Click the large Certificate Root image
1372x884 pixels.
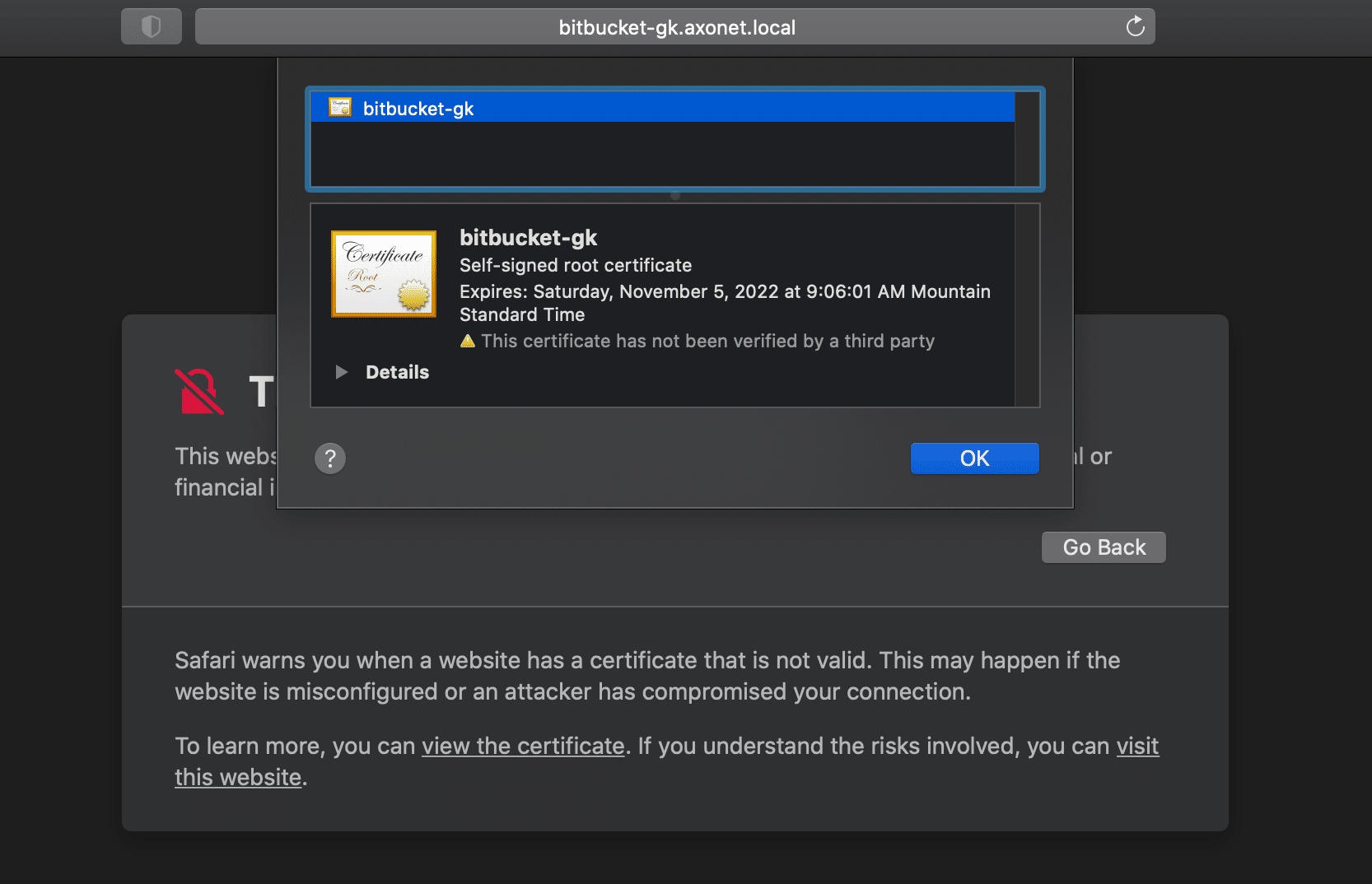click(384, 274)
